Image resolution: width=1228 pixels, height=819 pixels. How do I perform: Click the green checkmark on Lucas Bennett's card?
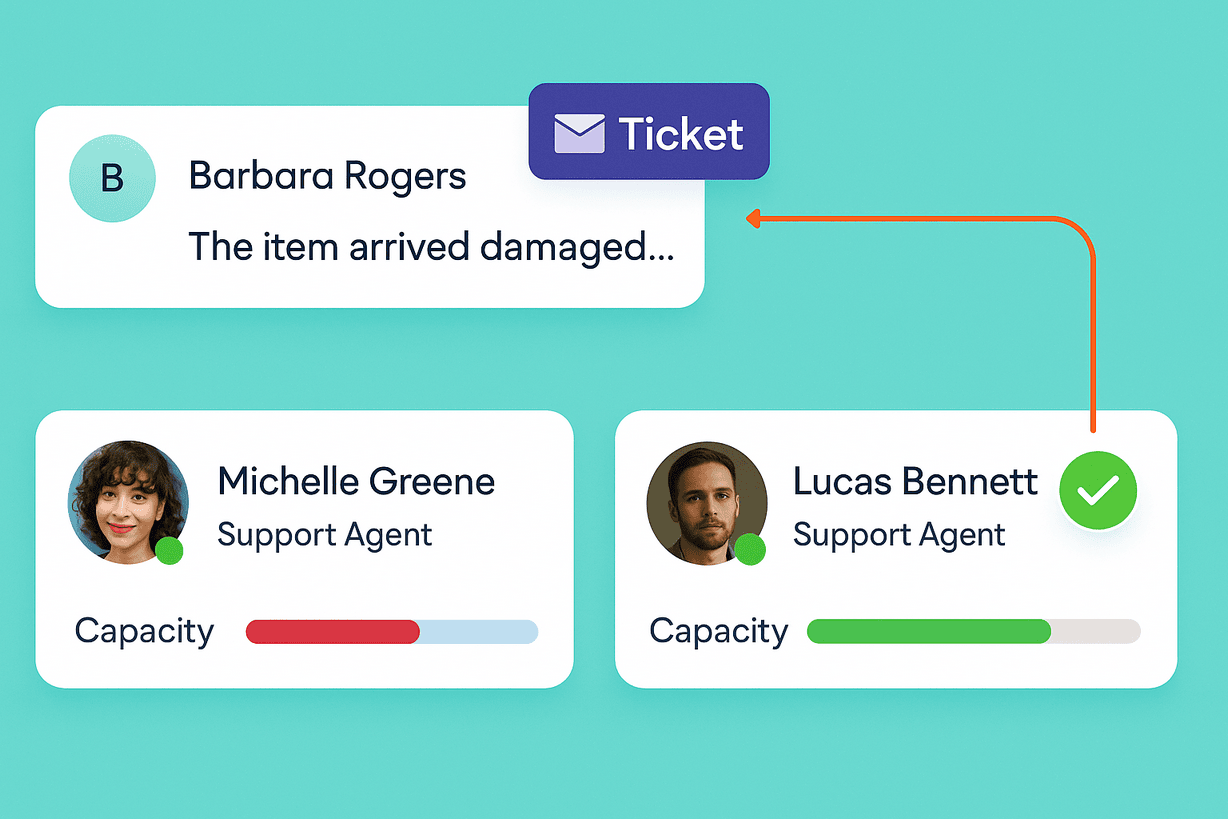(x=1097, y=490)
